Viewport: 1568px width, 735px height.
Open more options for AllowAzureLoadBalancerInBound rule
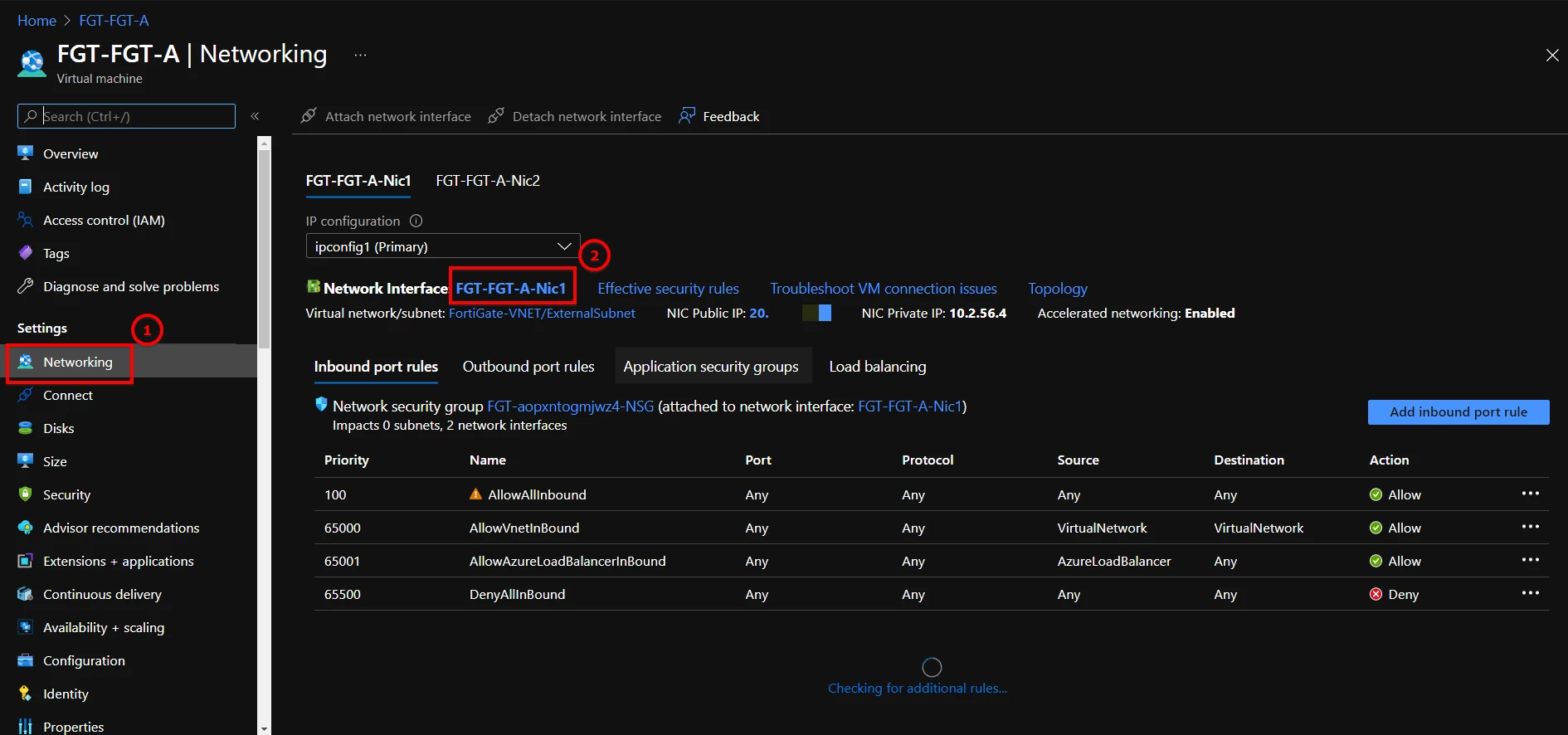tap(1531, 560)
